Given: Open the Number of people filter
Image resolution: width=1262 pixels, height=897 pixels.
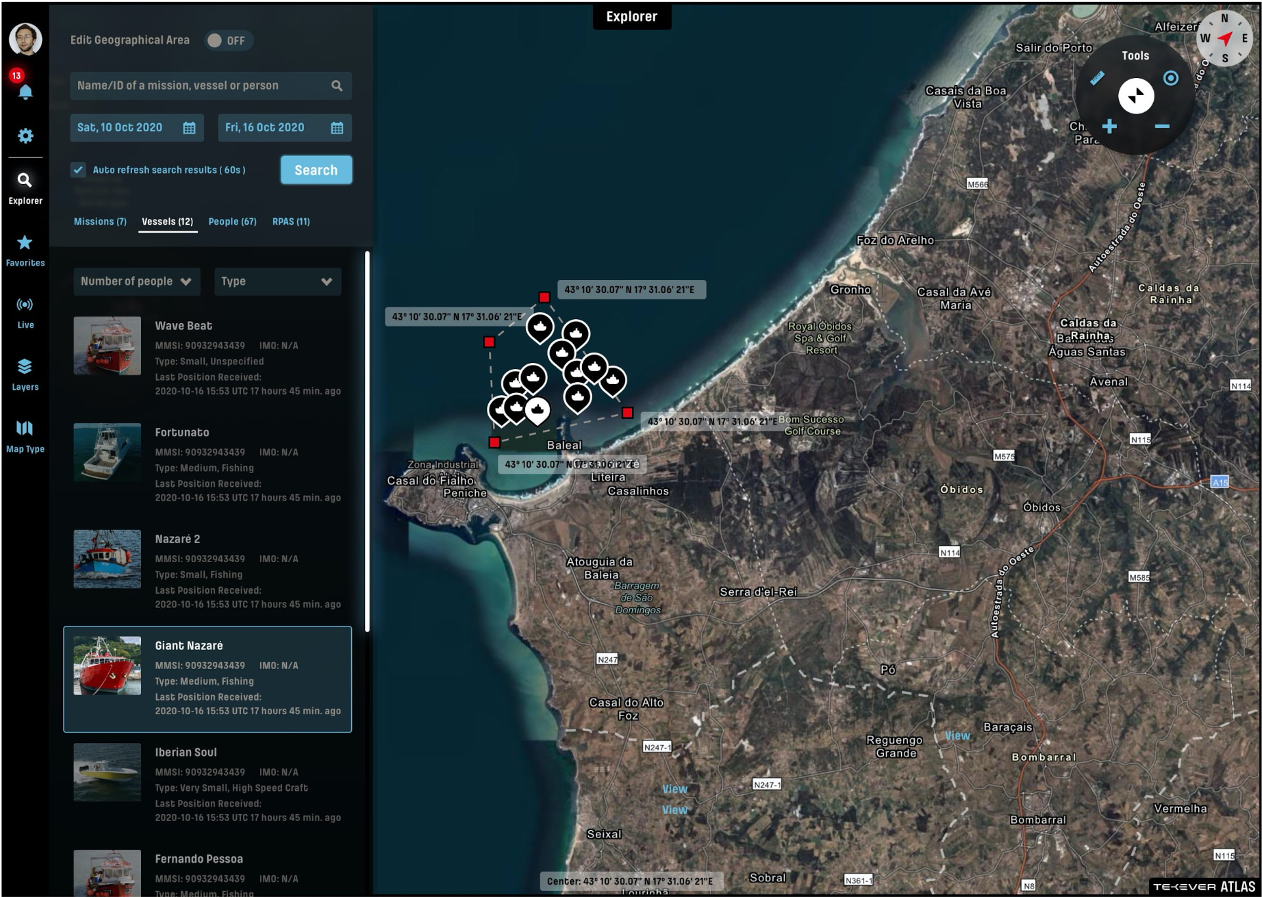Looking at the screenshot, I should click(x=136, y=281).
